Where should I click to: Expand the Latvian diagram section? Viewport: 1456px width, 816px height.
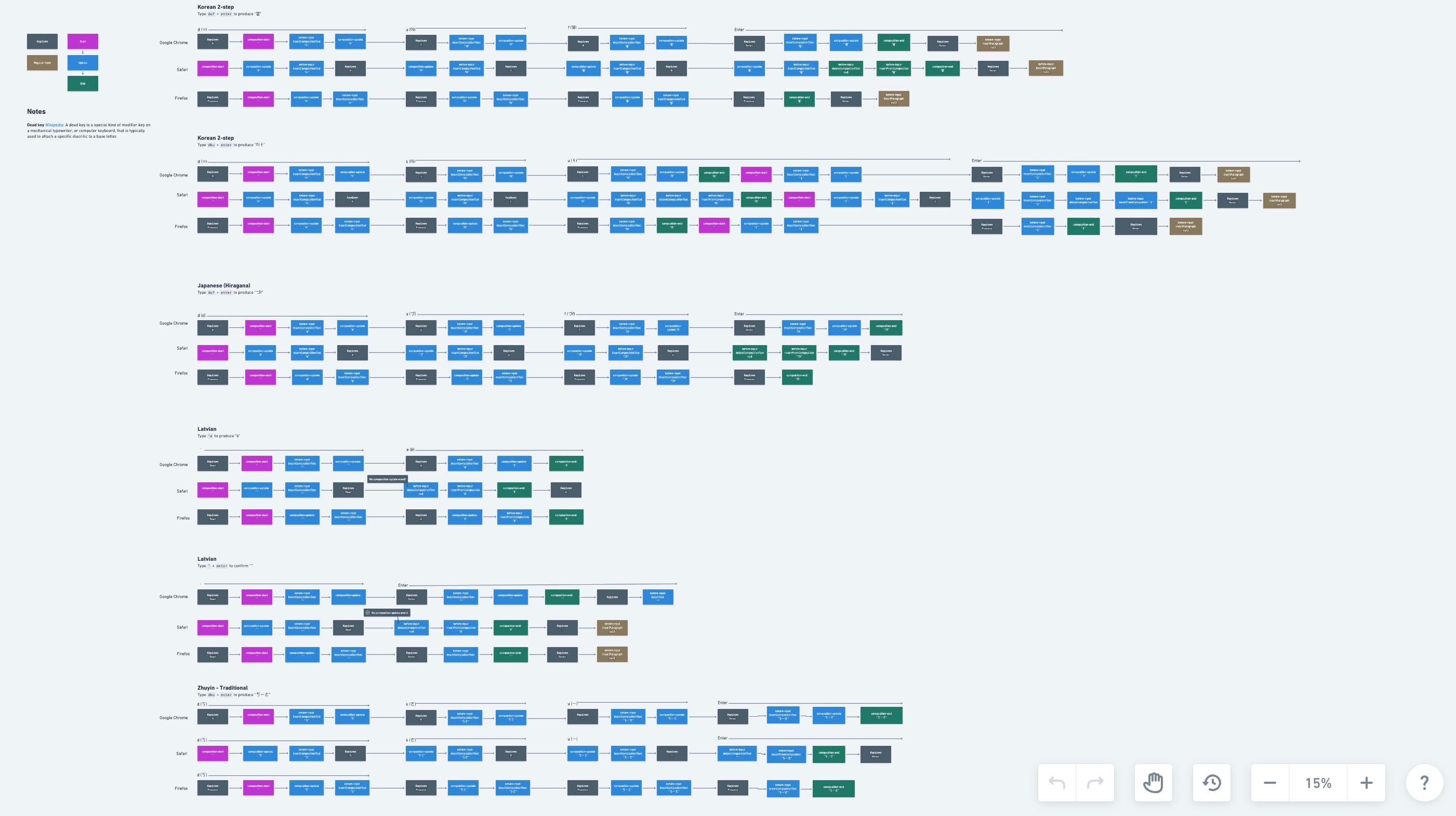(x=207, y=429)
